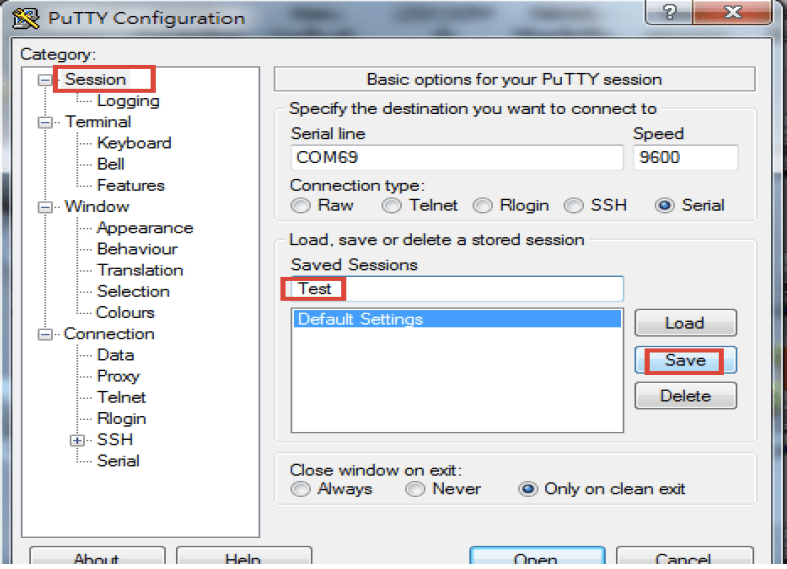This screenshot has height=569, width=787.
Task: Open the Appearance category
Action: (145, 228)
